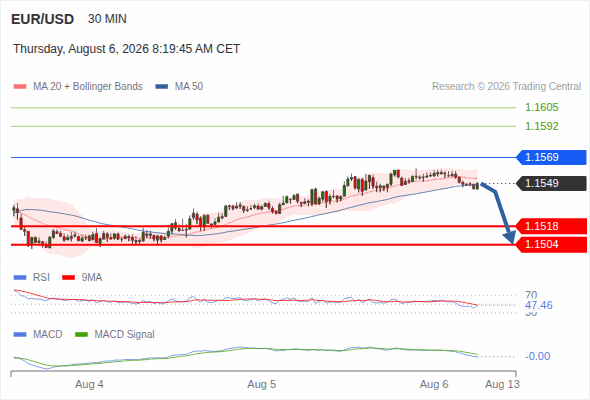Click the 1.1605 resistance level label
Screen dimensions: 590x400
pos(542,108)
